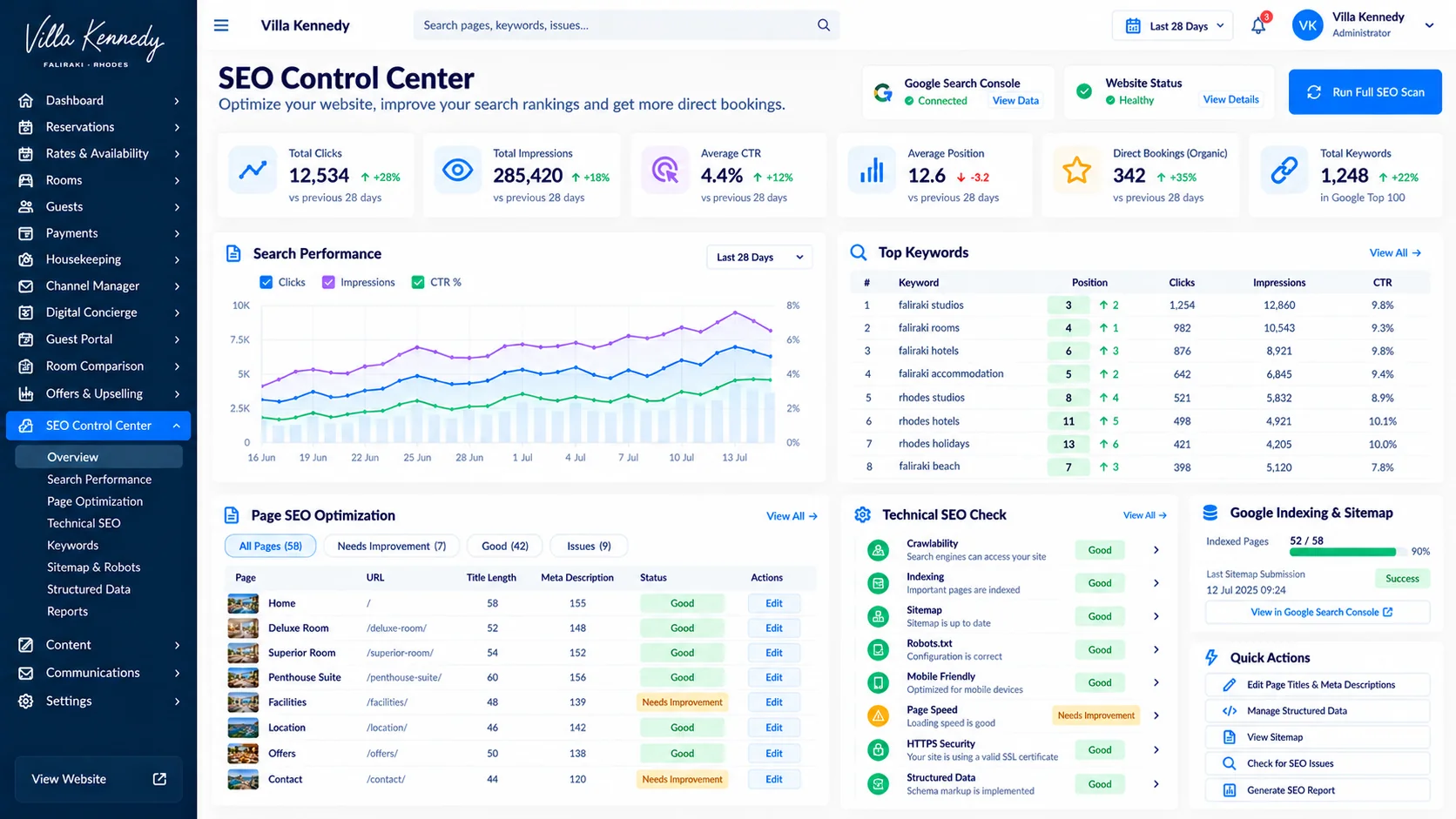
Task: Click the '/penthouse-suite/' URL cell
Action: [x=404, y=677]
